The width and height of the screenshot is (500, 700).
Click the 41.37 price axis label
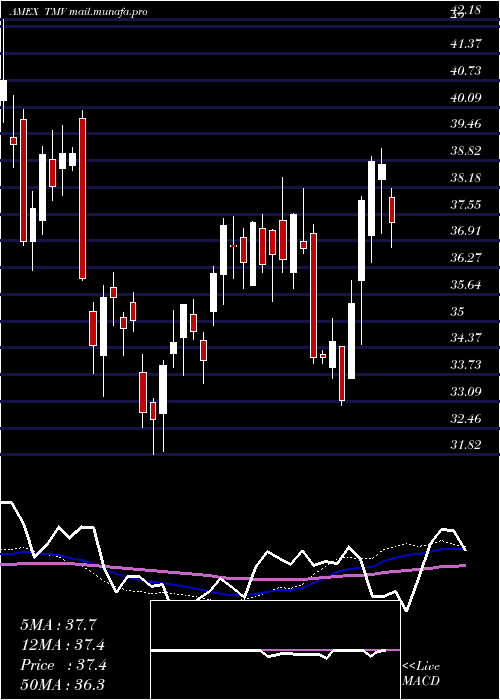(x=466, y=43)
